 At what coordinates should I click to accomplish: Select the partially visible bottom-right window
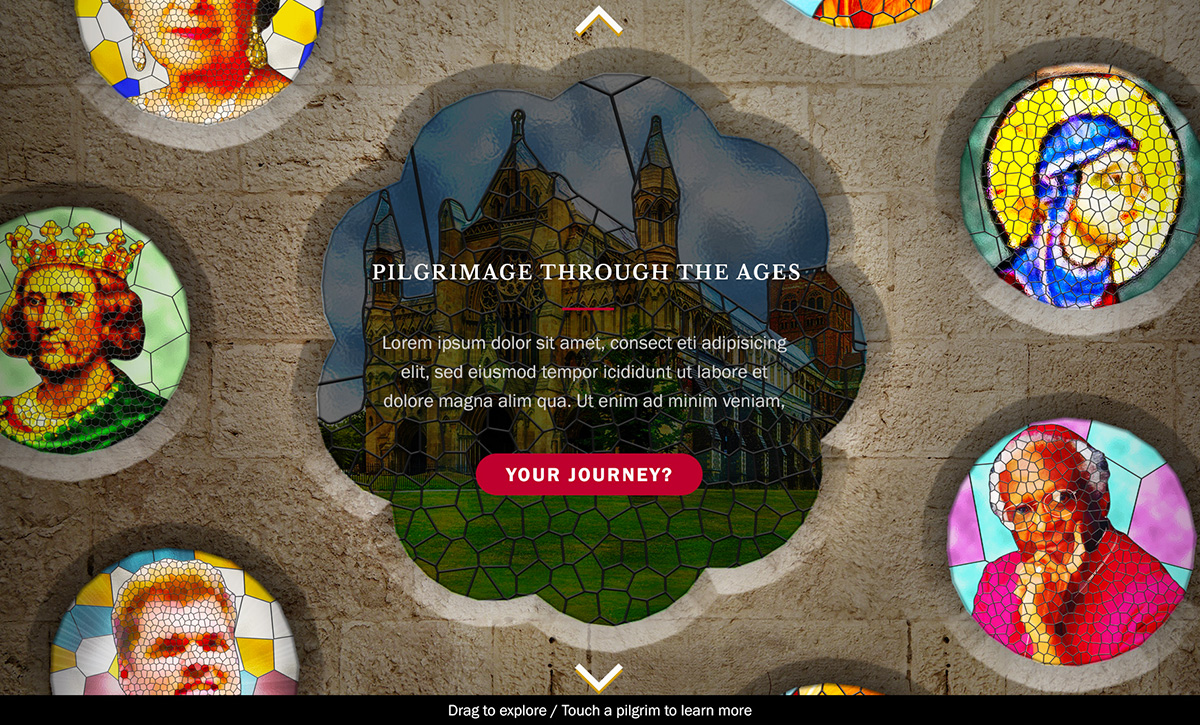click(838, 689)
